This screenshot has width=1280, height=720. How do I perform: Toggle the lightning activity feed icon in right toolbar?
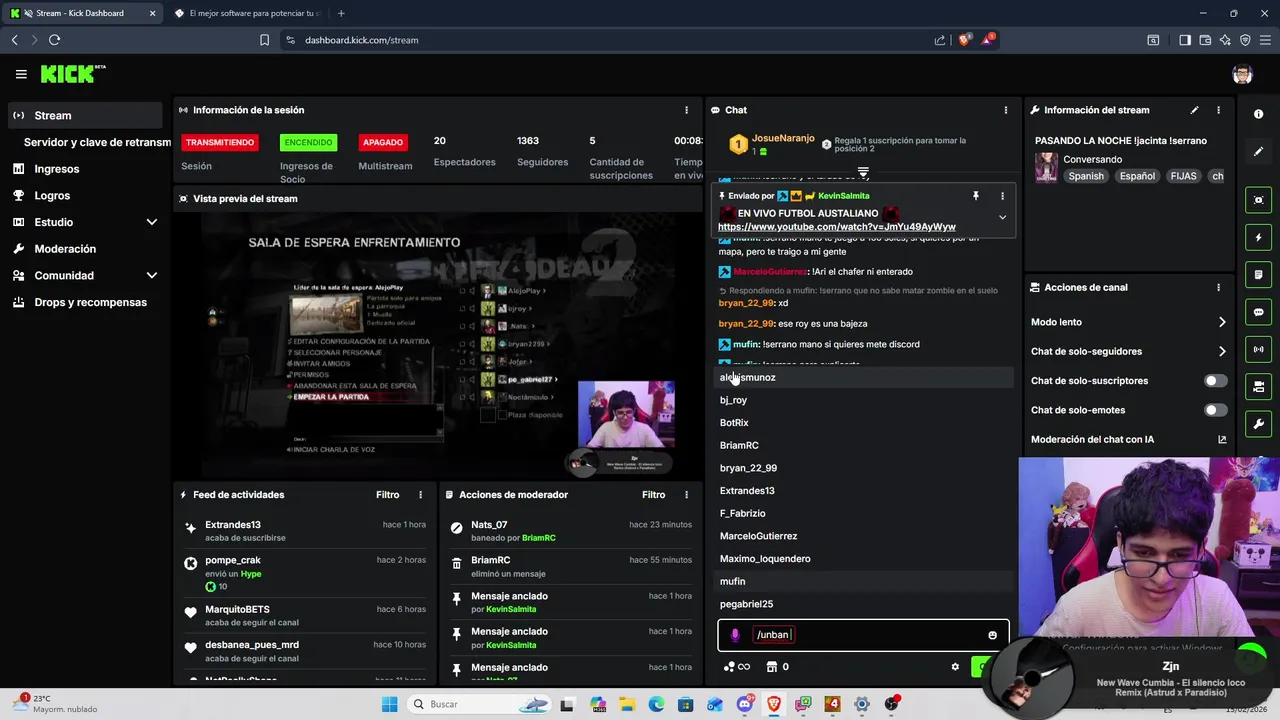[1259, 237]
